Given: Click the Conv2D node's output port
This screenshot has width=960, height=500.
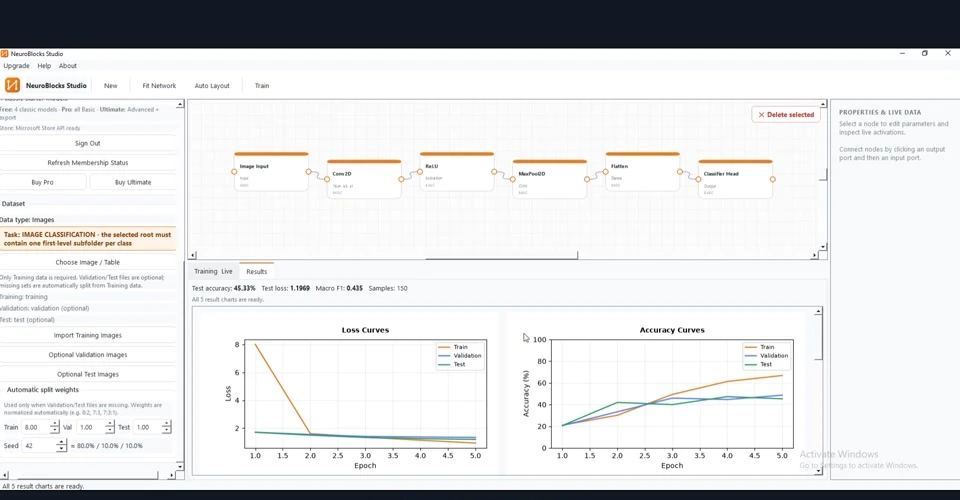Looking at the screenshot, I should point(401,179).
